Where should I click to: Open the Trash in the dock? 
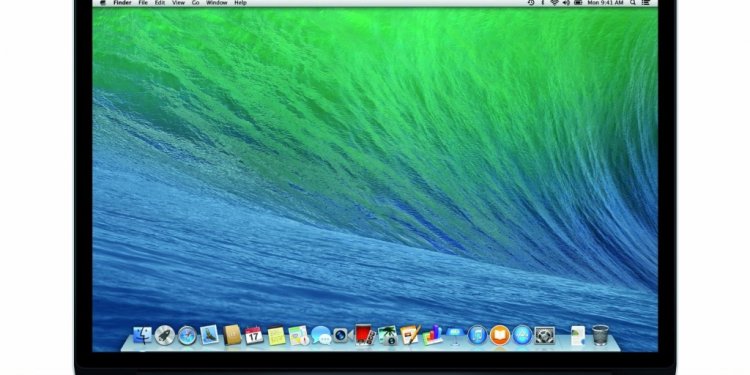(600, 335)
